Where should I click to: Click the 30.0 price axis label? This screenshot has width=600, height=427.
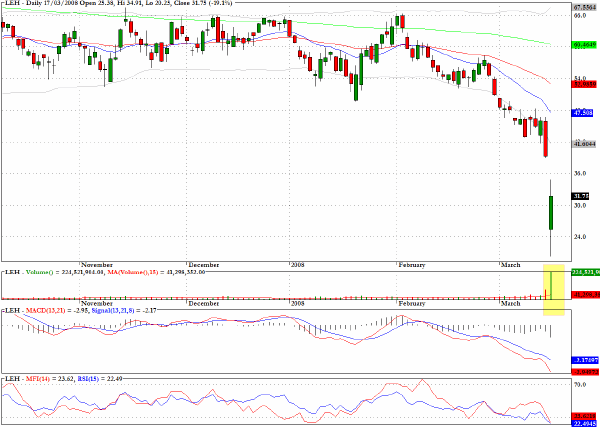point(579,205)
